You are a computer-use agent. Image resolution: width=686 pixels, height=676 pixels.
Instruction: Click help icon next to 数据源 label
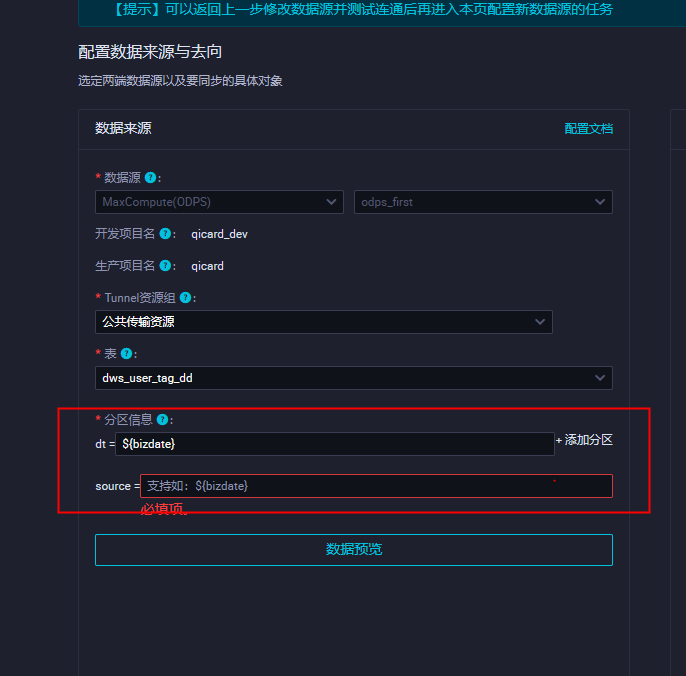tap(150, 178)
